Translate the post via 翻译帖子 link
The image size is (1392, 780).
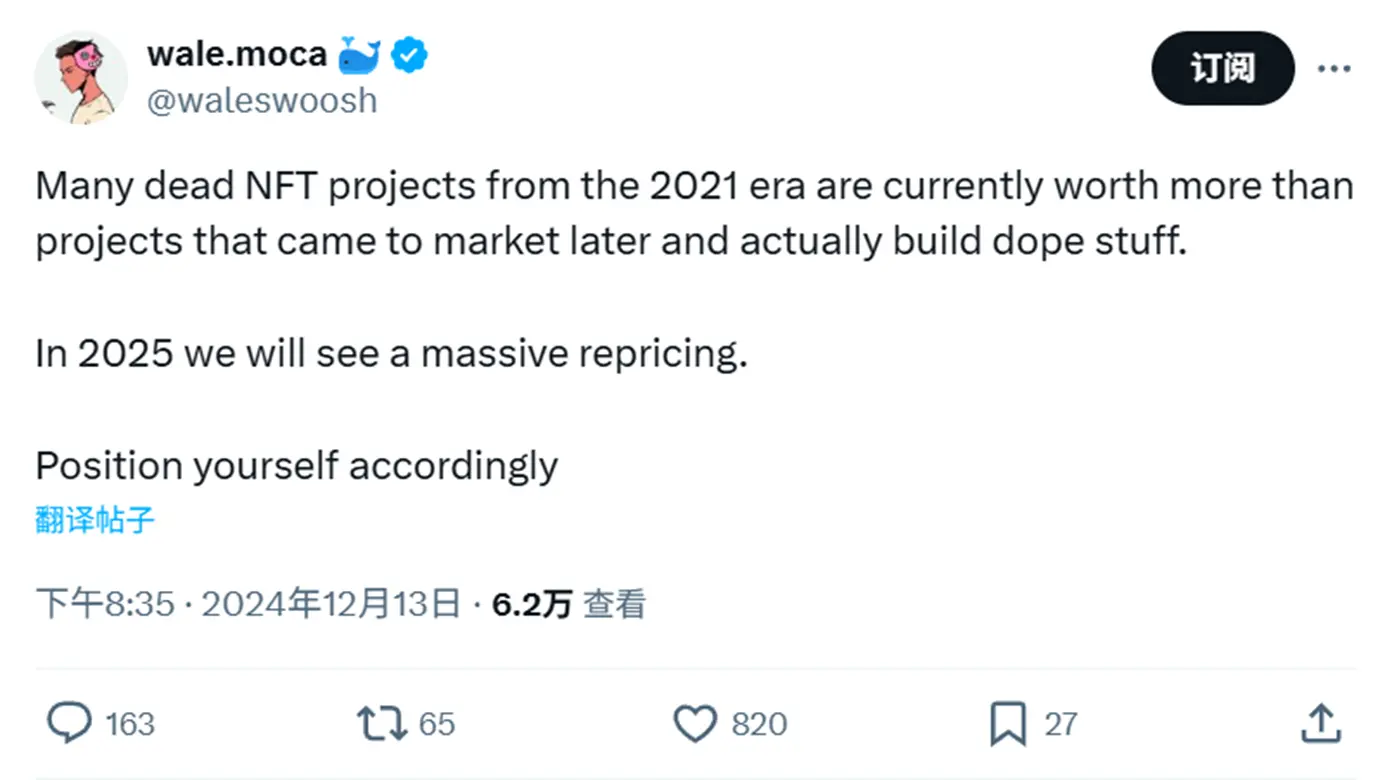95,520
